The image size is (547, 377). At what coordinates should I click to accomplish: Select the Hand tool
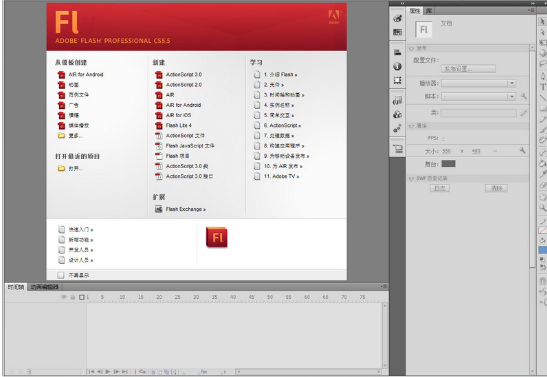click(x=543, y=197)
